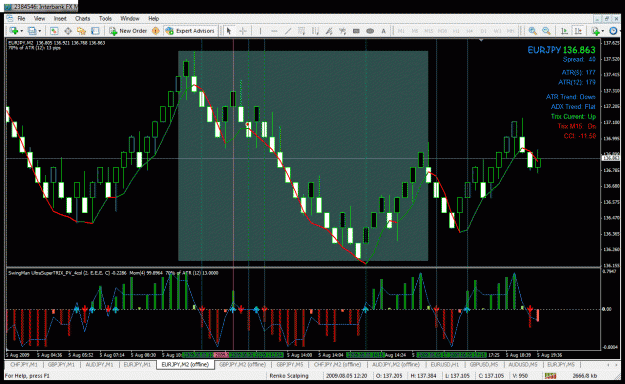Switch to H1 timeframe
Screen dimensions: 625x384
[x=456, y=31]
